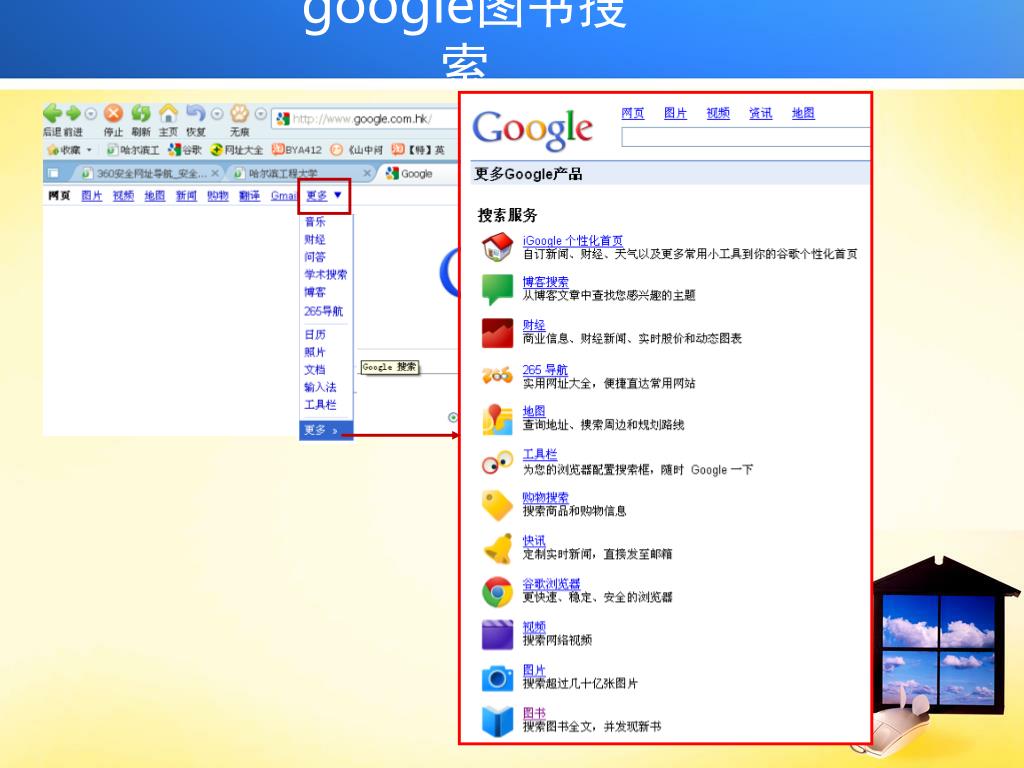Expand the 更多 dropdown in nav bar
Image resolution: width=1024 pixels, height=768 pixels.
[324, 196]
